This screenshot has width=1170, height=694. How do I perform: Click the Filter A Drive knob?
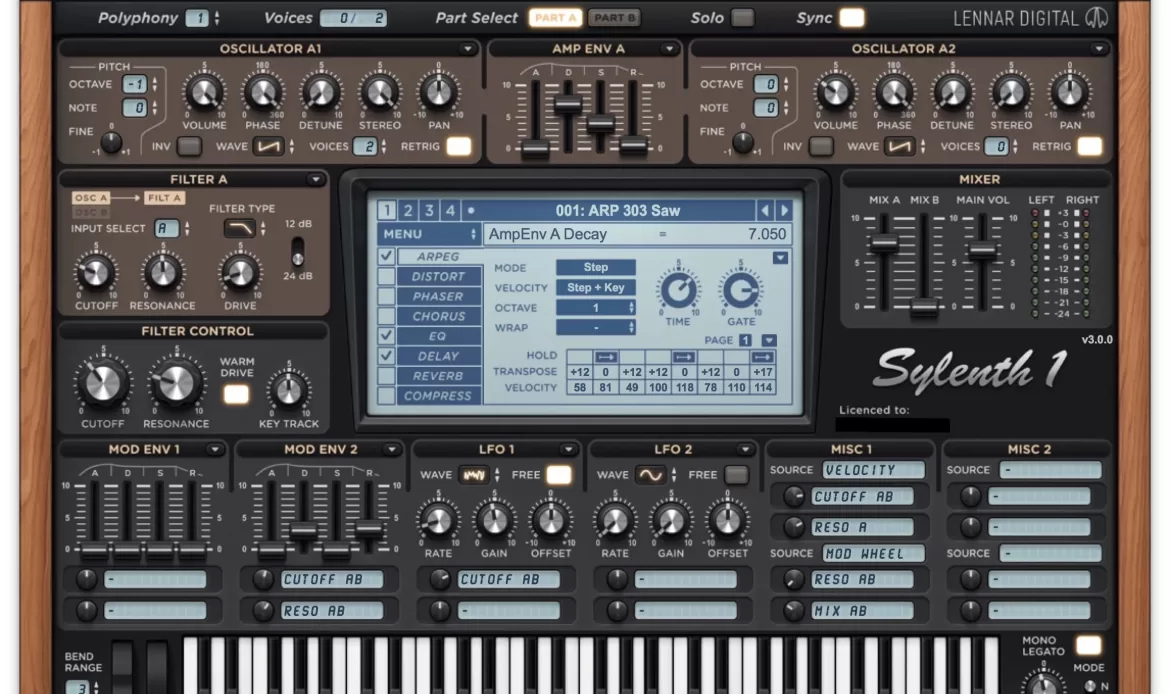click(x=240, y=273)
